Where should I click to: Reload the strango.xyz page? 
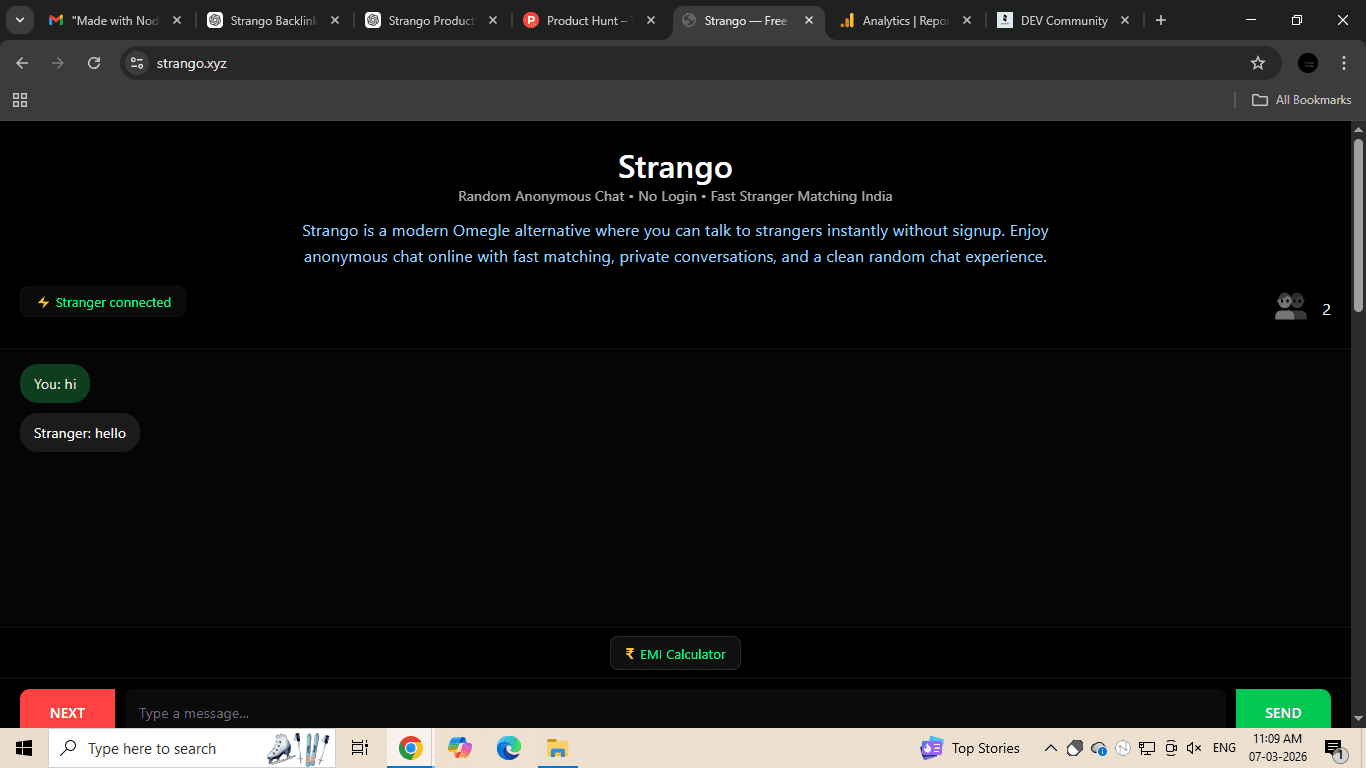tap(93, 62)
